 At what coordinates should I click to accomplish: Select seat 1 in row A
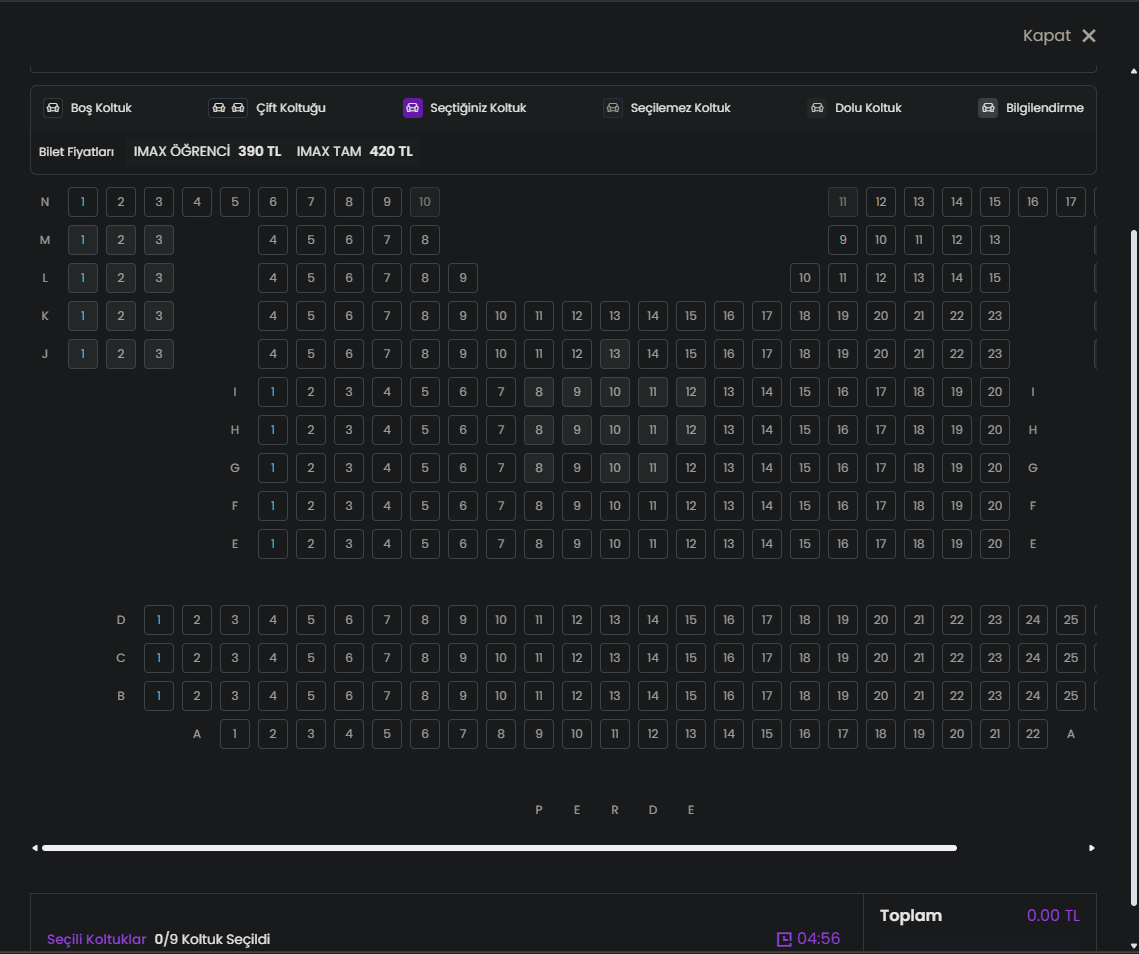(235, 734)
